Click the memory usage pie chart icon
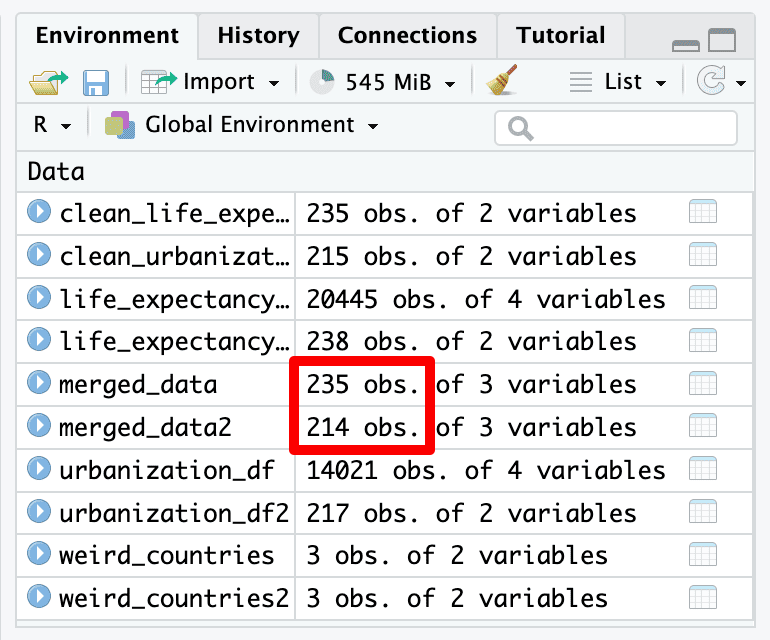The height and width of the screenshot is (640, 770). tap(322, 82)
